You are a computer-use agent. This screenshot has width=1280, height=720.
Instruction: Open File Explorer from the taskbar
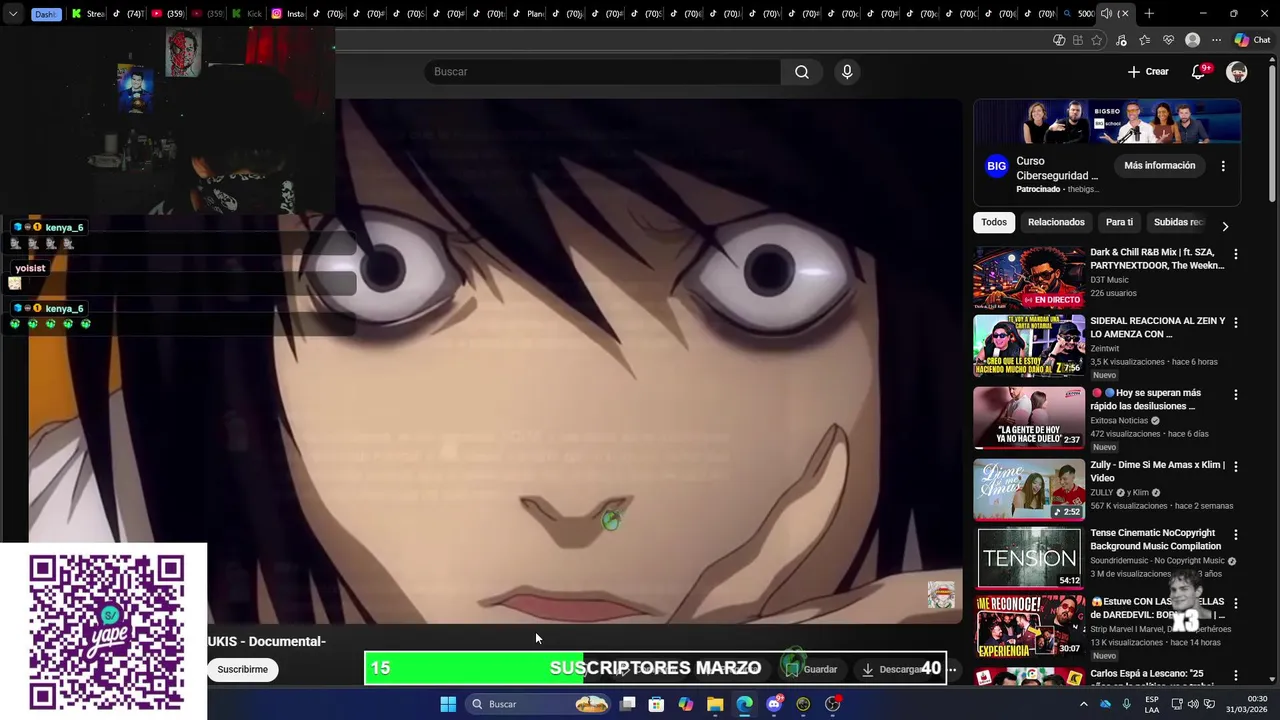pos(715,704)
